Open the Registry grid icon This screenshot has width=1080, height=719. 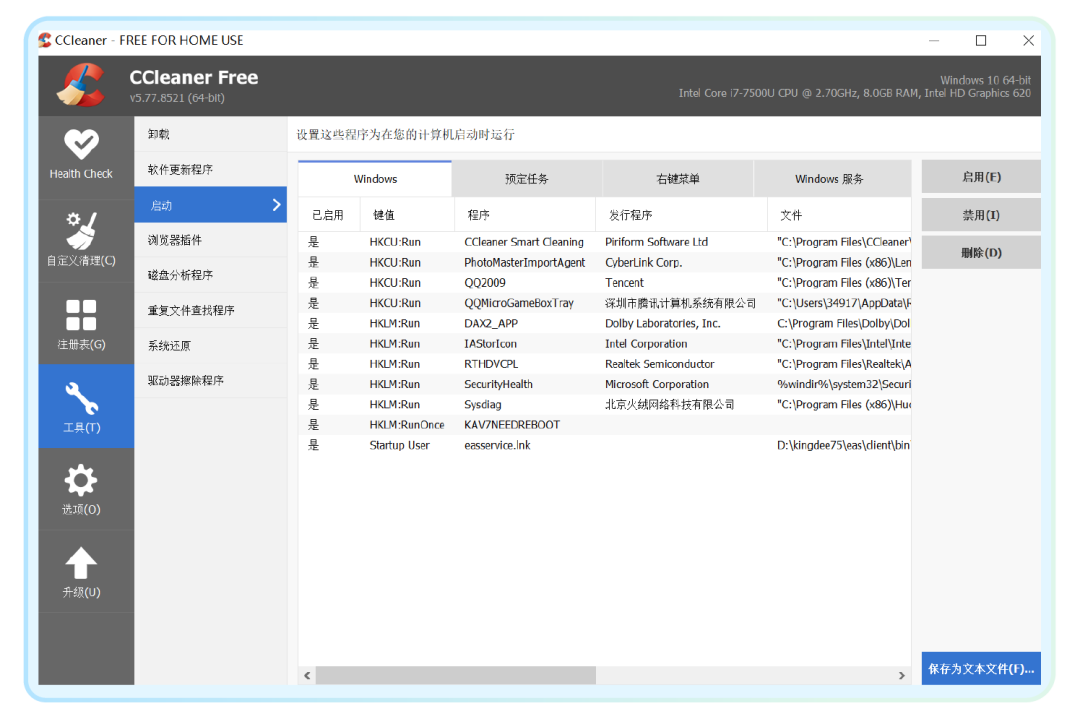pyautogui.click(x=81, y=315)
